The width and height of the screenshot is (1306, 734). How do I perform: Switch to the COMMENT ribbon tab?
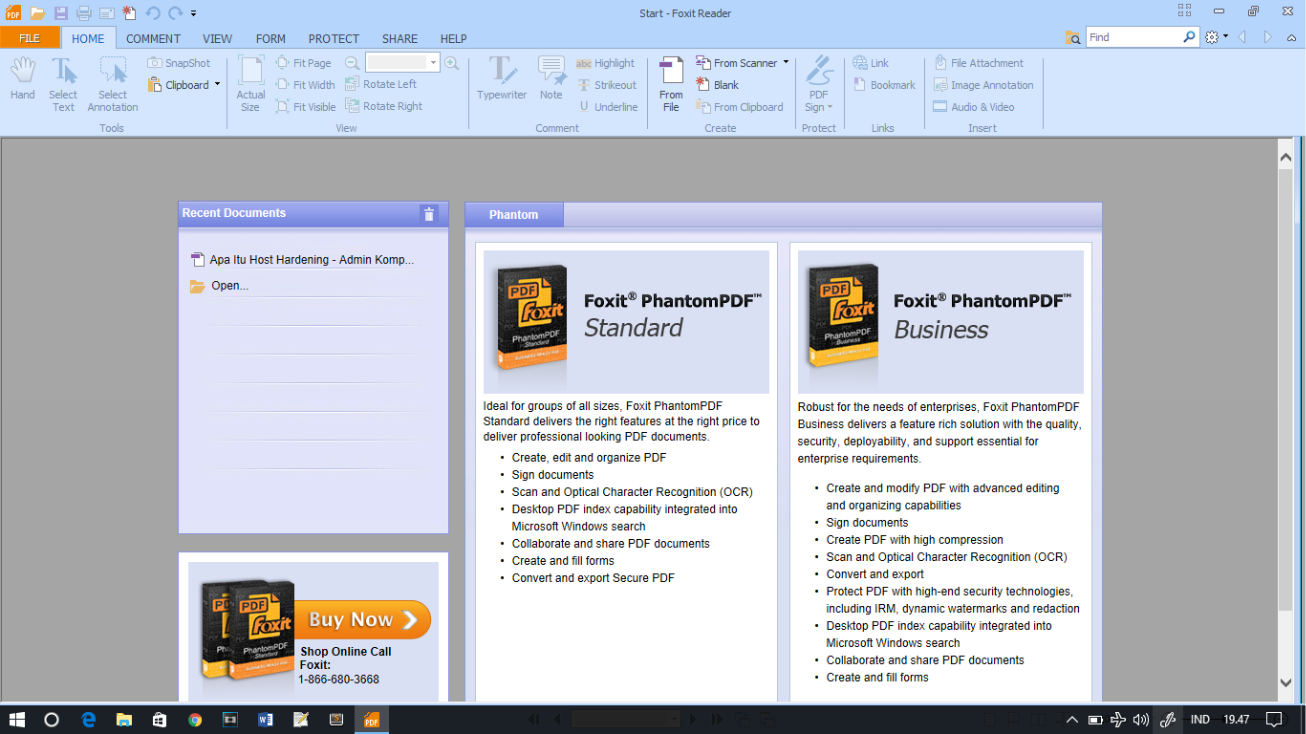click(153, 38)
